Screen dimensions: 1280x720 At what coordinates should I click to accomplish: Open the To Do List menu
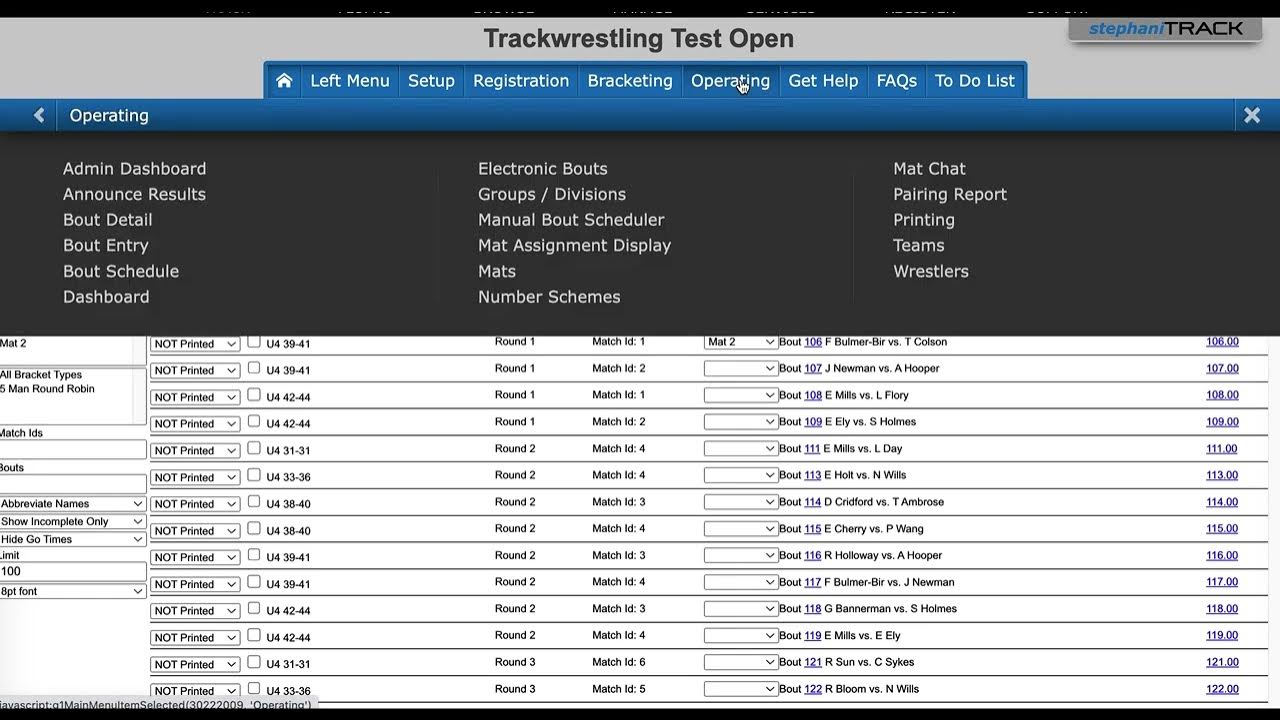(x=974, y=81)
